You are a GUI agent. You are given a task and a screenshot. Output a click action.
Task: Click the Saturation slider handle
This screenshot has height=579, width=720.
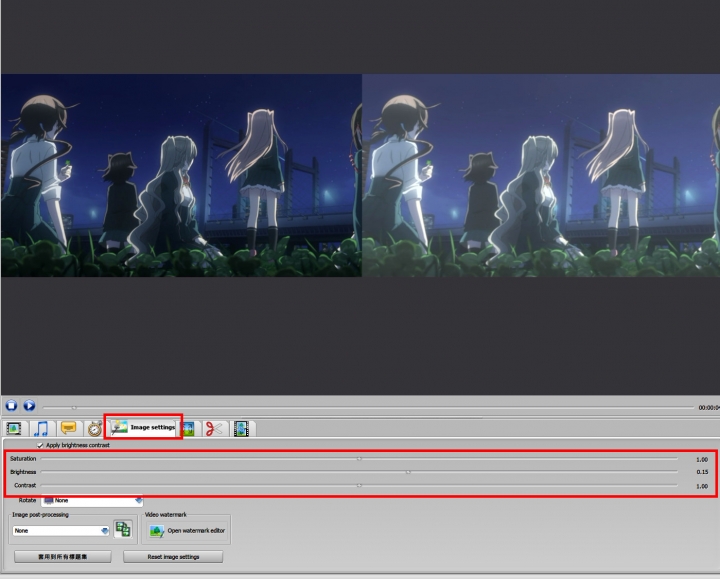click(x=360, y=458)
